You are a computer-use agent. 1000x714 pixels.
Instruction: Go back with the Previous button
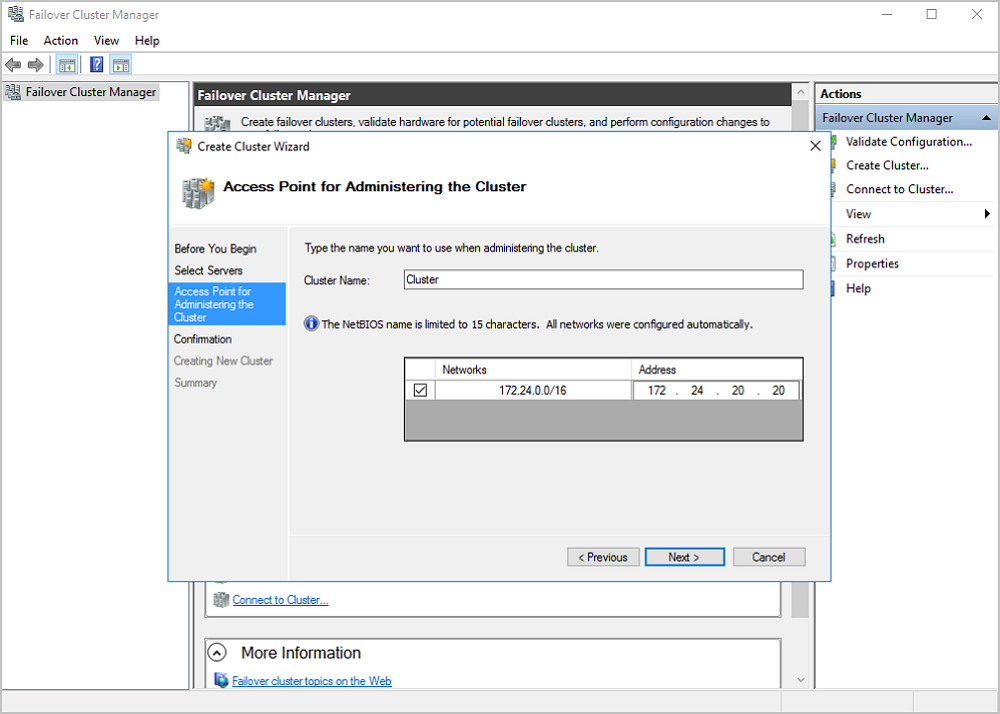click(603, 557)
